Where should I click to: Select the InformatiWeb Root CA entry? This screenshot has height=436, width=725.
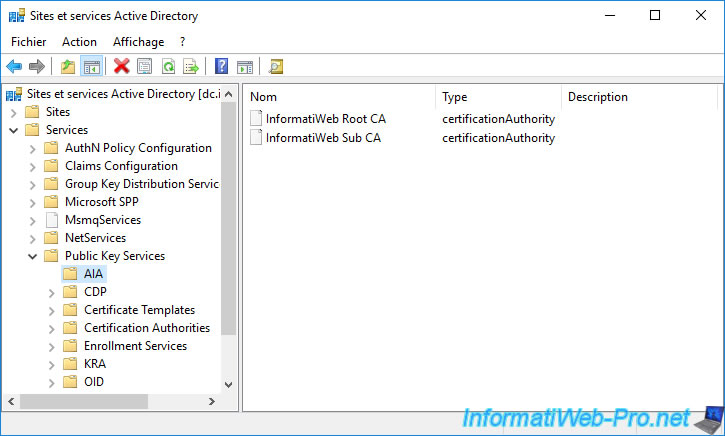tap(326, 119)
